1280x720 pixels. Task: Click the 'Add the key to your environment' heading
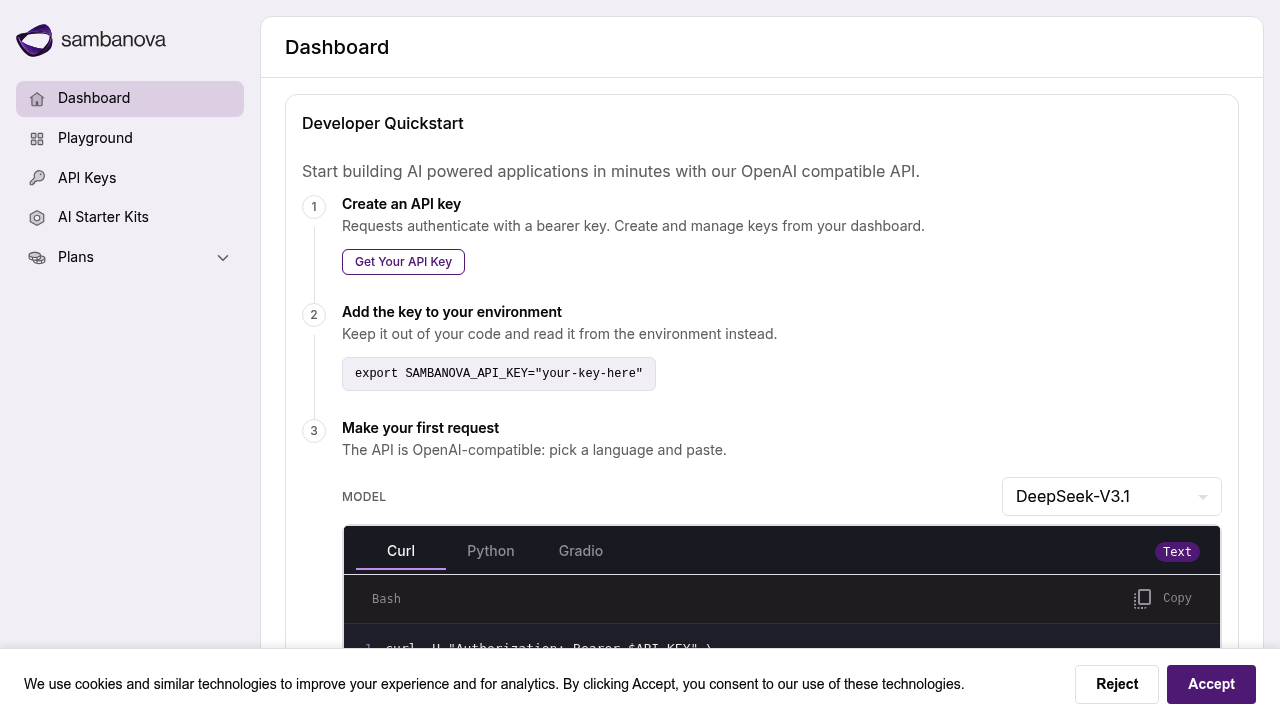click(452, 312)
